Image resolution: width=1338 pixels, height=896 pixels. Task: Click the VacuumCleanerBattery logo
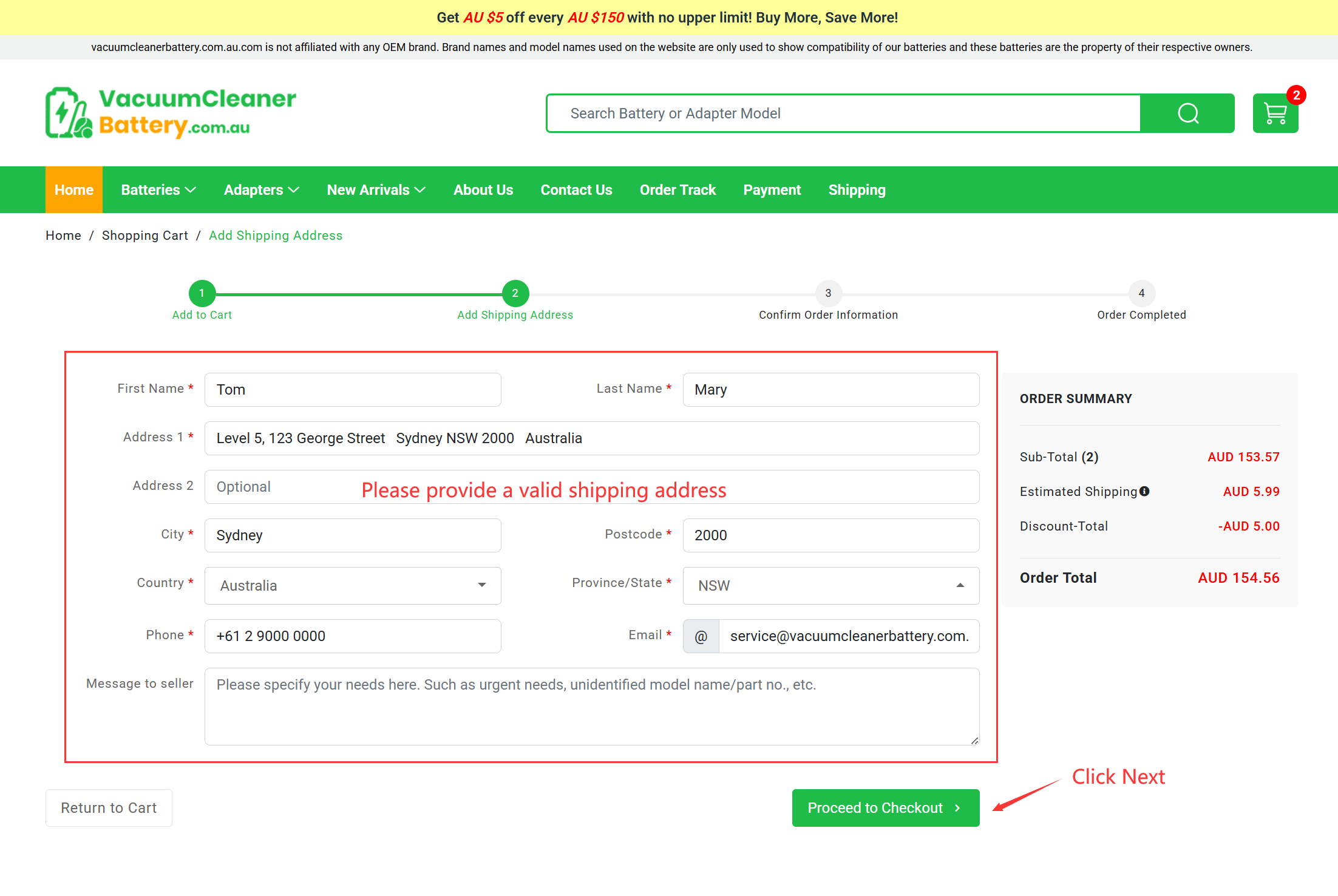coord(171,113)
